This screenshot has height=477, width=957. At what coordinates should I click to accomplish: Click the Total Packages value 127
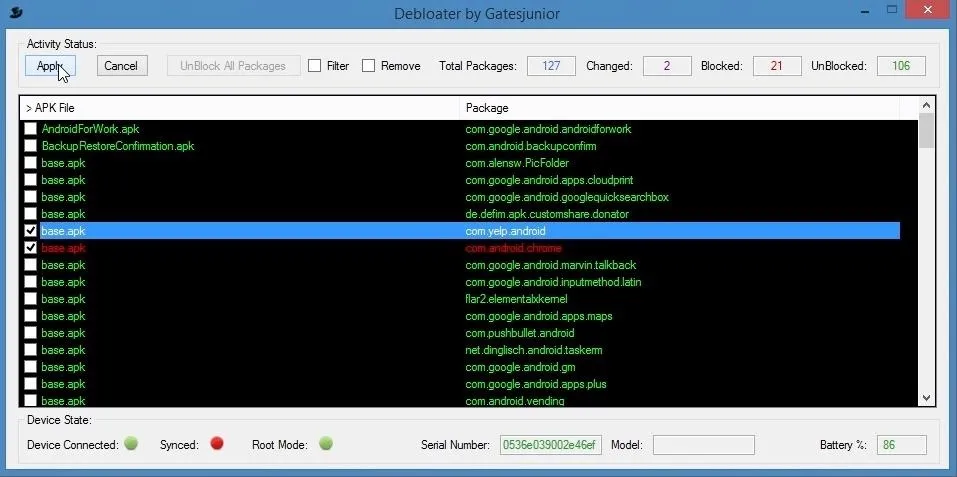point(551,66)
